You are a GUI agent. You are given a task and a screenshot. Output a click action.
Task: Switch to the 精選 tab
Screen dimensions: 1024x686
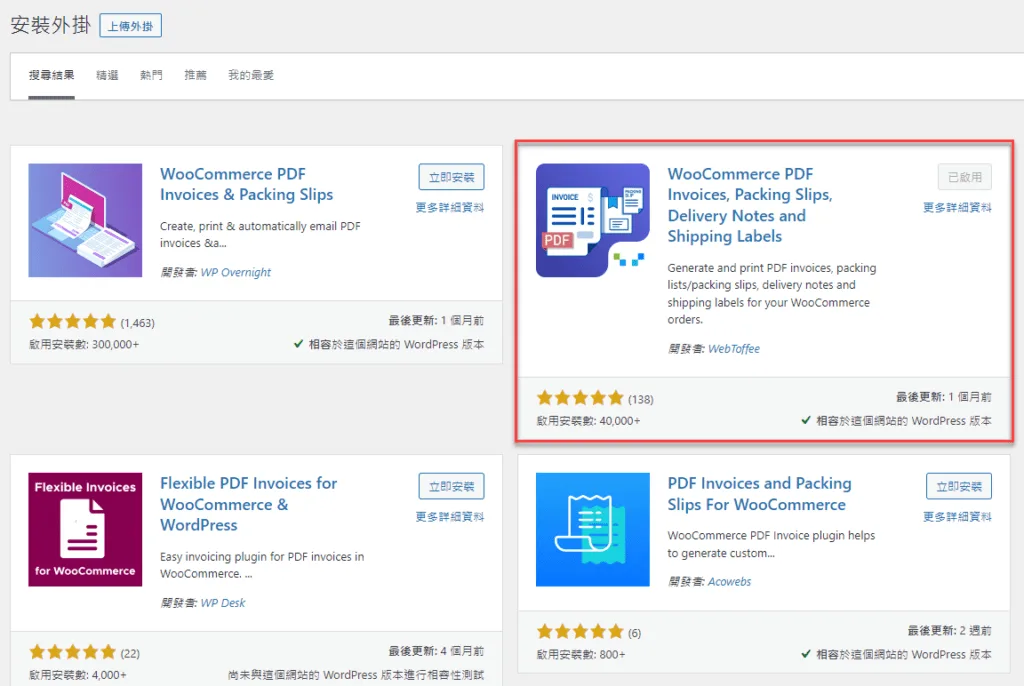(x=107, y=76)
